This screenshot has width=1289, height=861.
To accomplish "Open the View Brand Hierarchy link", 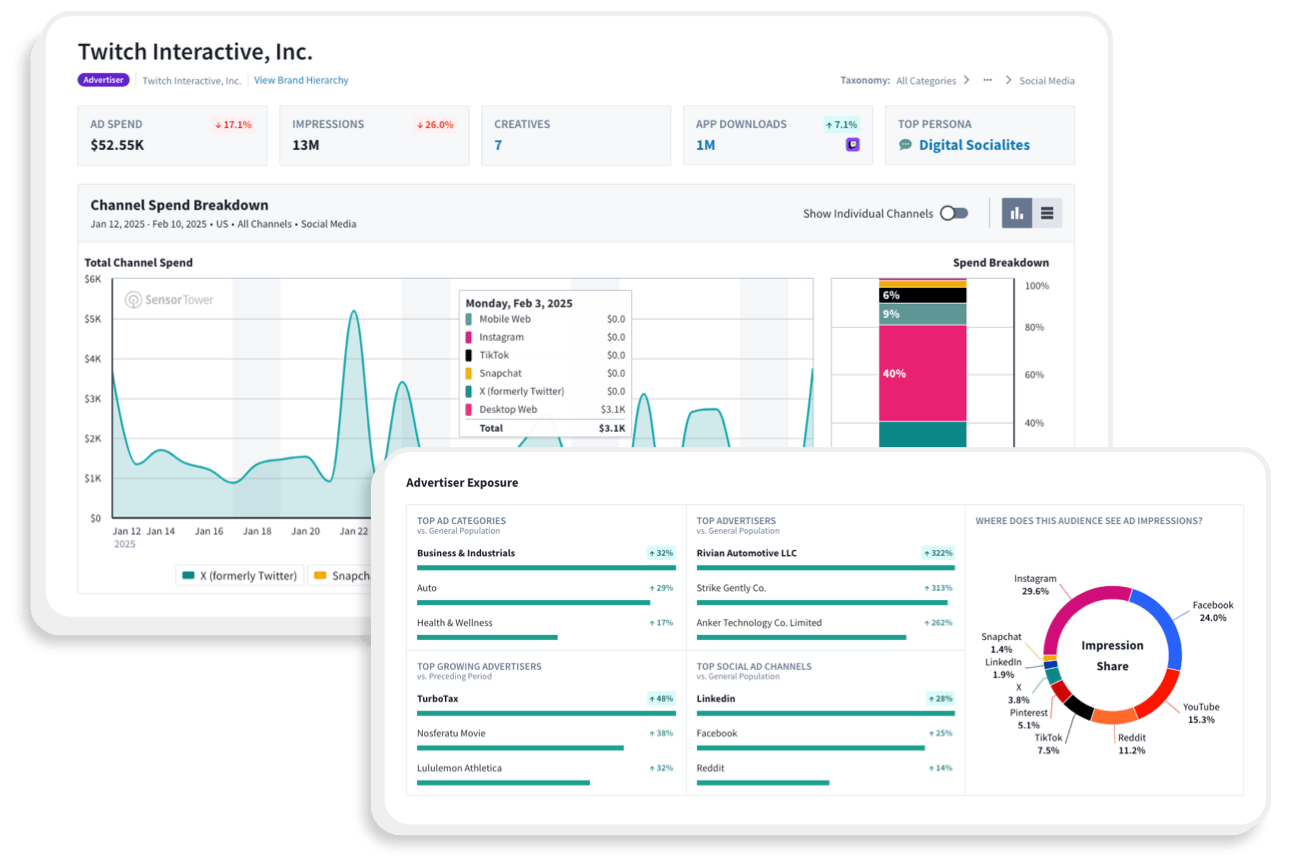I will click(x=301, y=80).
